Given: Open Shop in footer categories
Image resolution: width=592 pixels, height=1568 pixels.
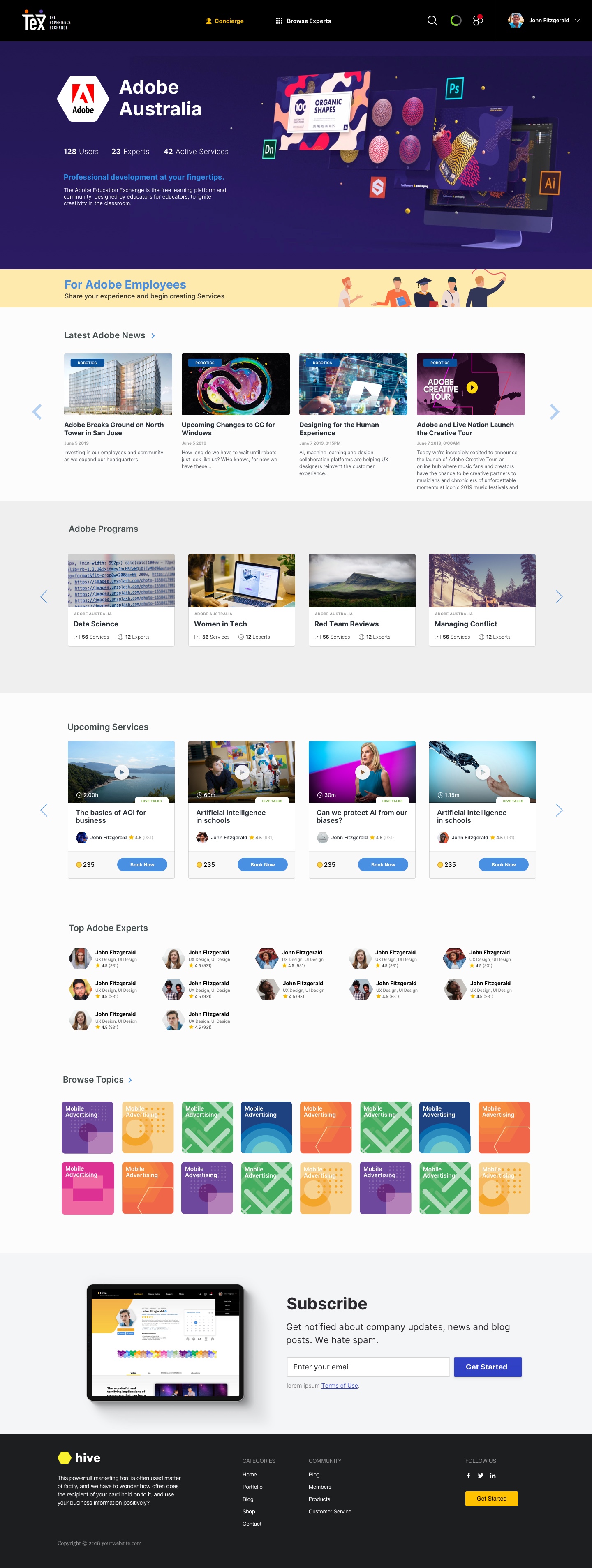Looking at the screenshot, I should [x=248, y=1511].
